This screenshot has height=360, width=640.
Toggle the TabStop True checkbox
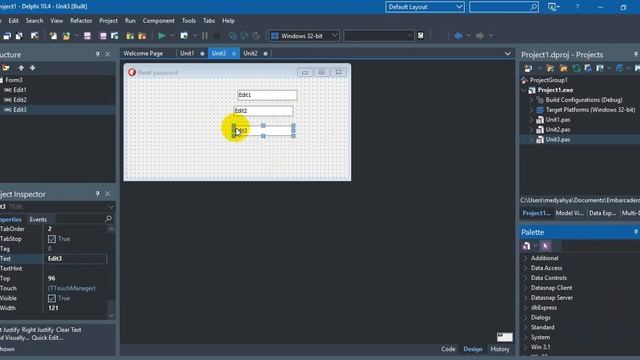[52, 239]
